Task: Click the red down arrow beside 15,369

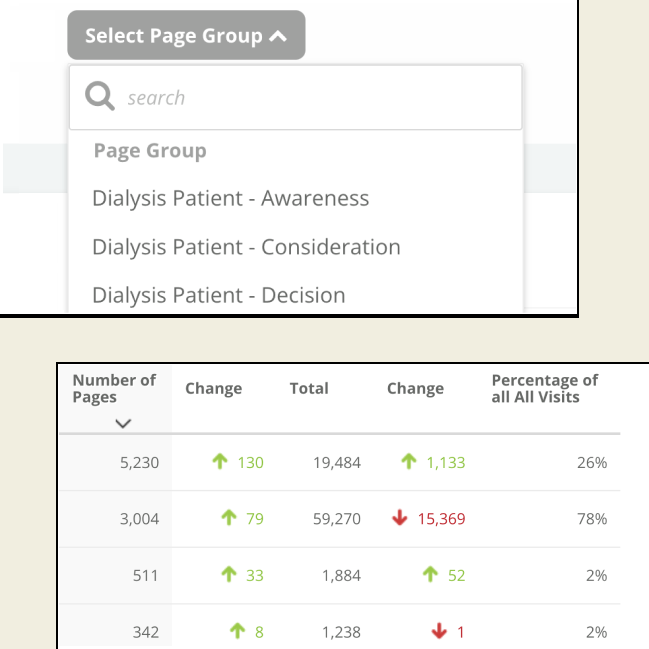Action: pyautogui.click(x=401, y=519)
